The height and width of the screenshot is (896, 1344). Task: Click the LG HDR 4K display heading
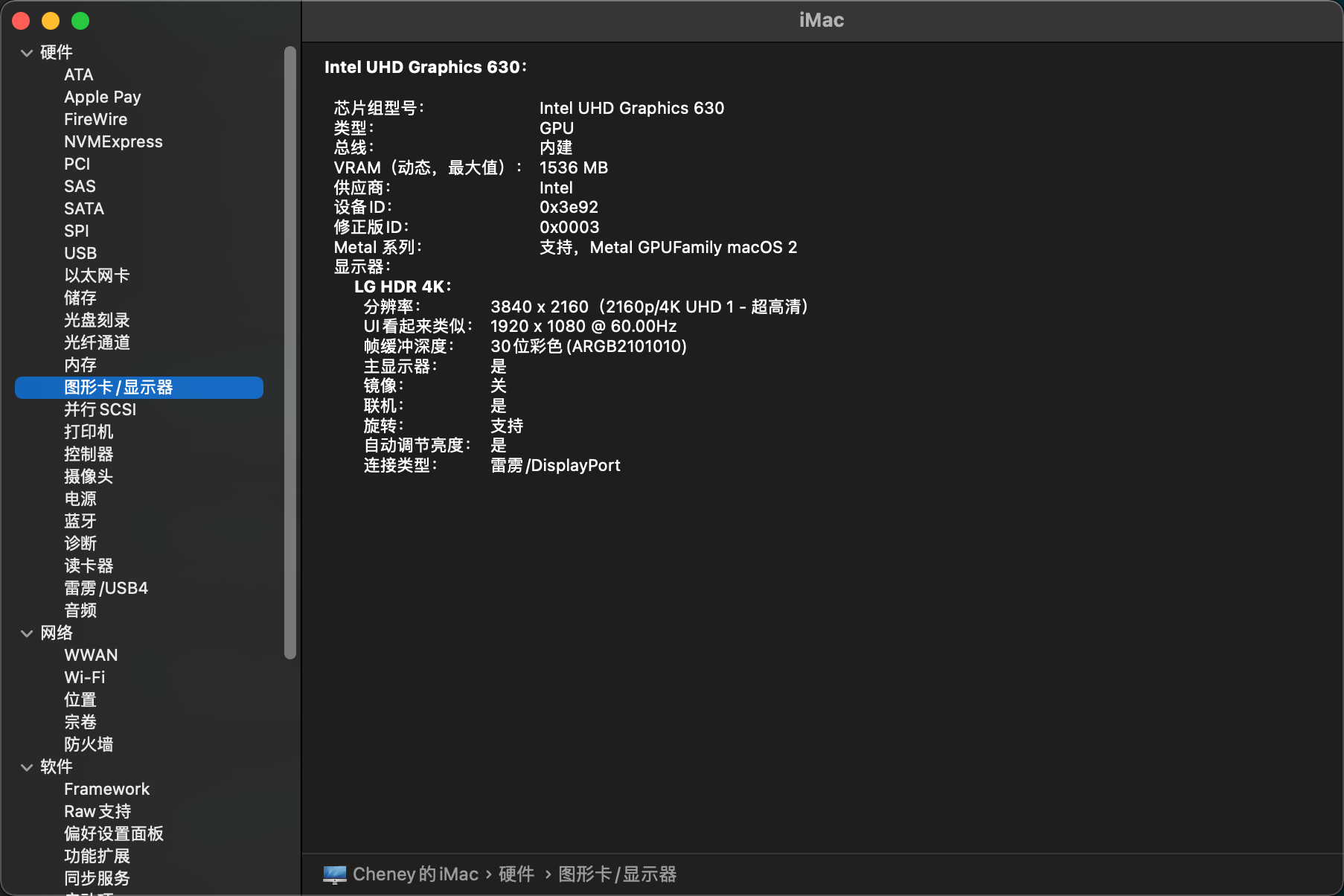click(403, 287)
